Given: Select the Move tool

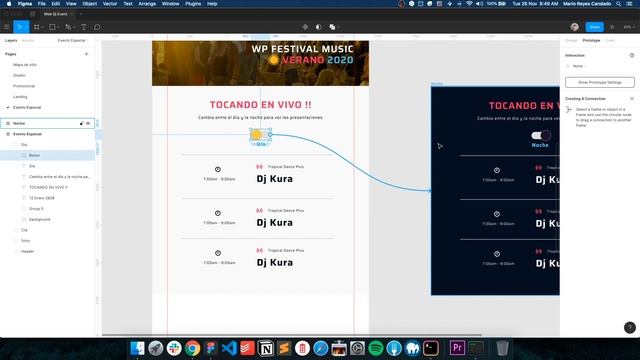Looking at the screenshot, I should tap(19, 27).
